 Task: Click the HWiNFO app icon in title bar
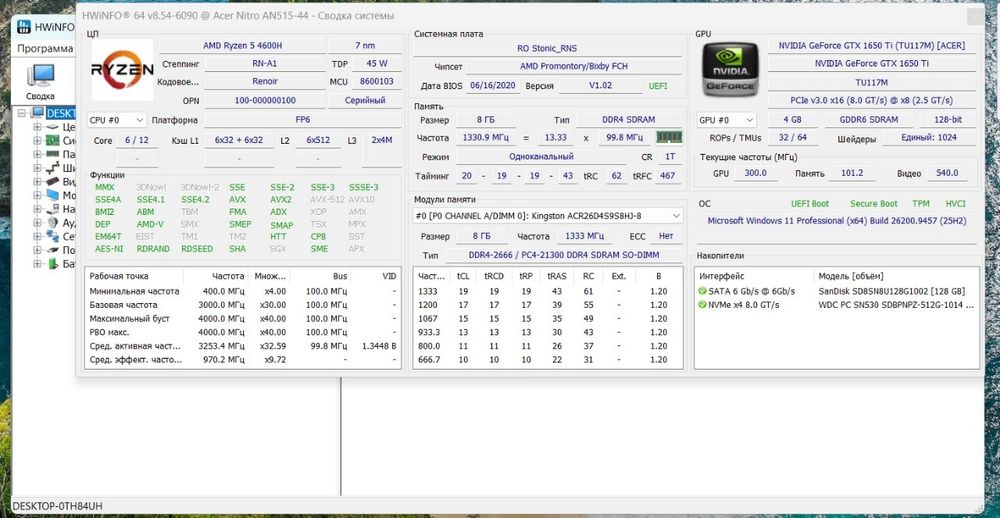point(24,27)
